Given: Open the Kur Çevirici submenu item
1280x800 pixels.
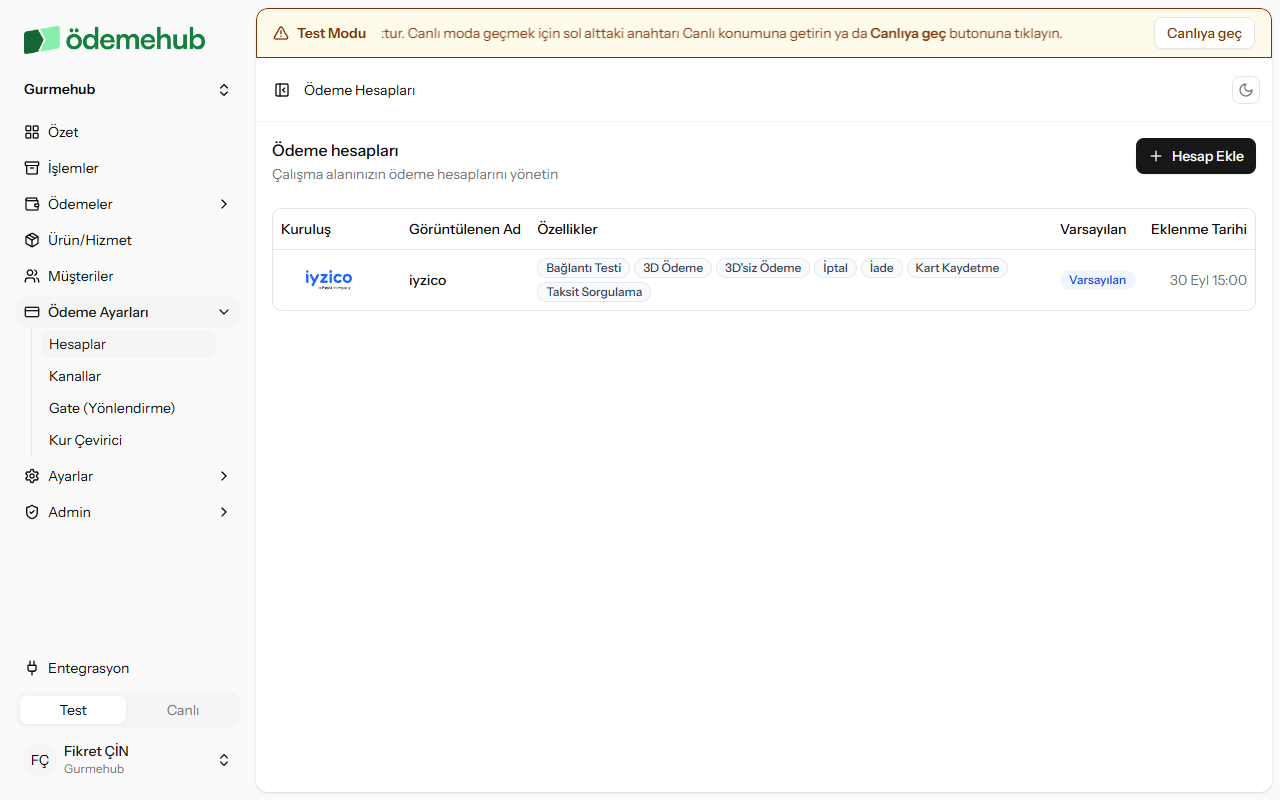Looking at the screenshot, I should [128, 440].
